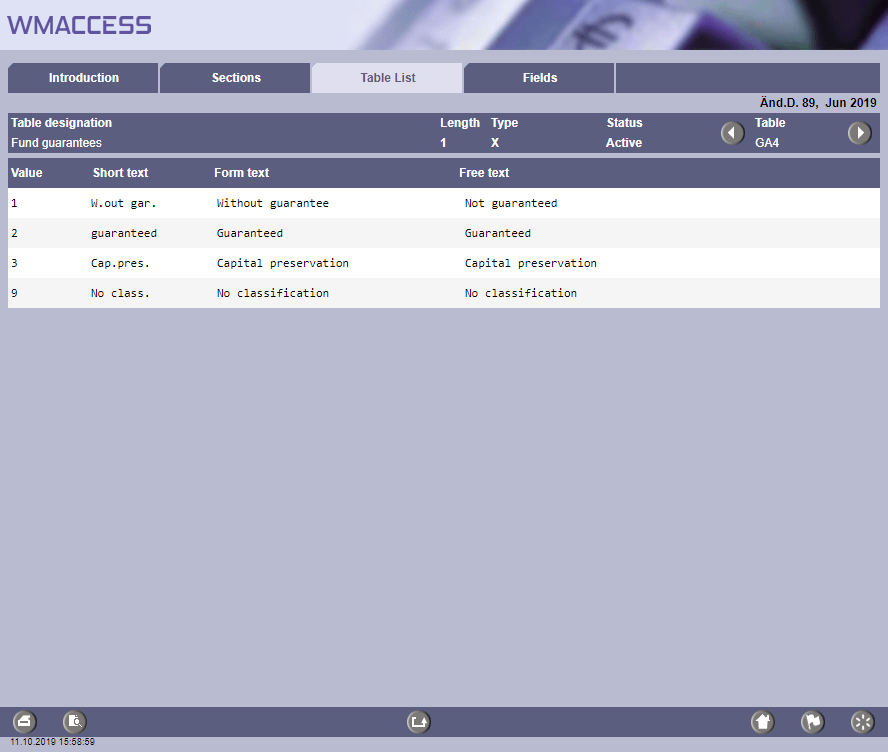Open the Sections tab

click(x=236, y=78)
